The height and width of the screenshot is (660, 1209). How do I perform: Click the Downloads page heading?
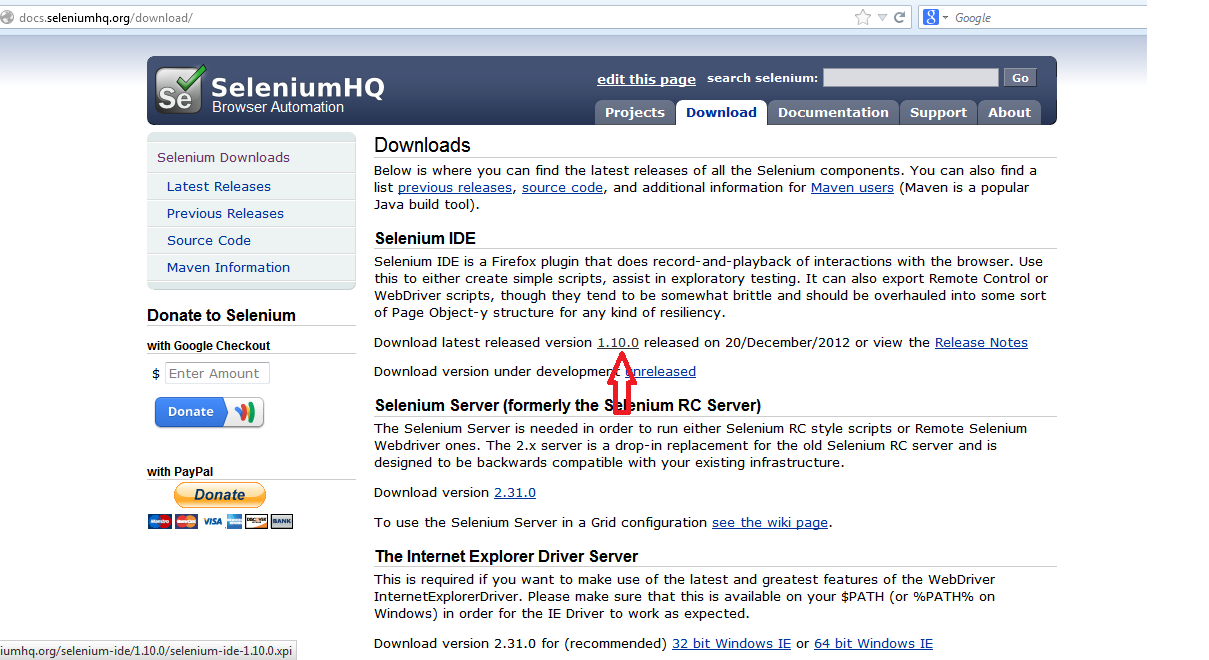pyautogui.click(x=422, y=145)
